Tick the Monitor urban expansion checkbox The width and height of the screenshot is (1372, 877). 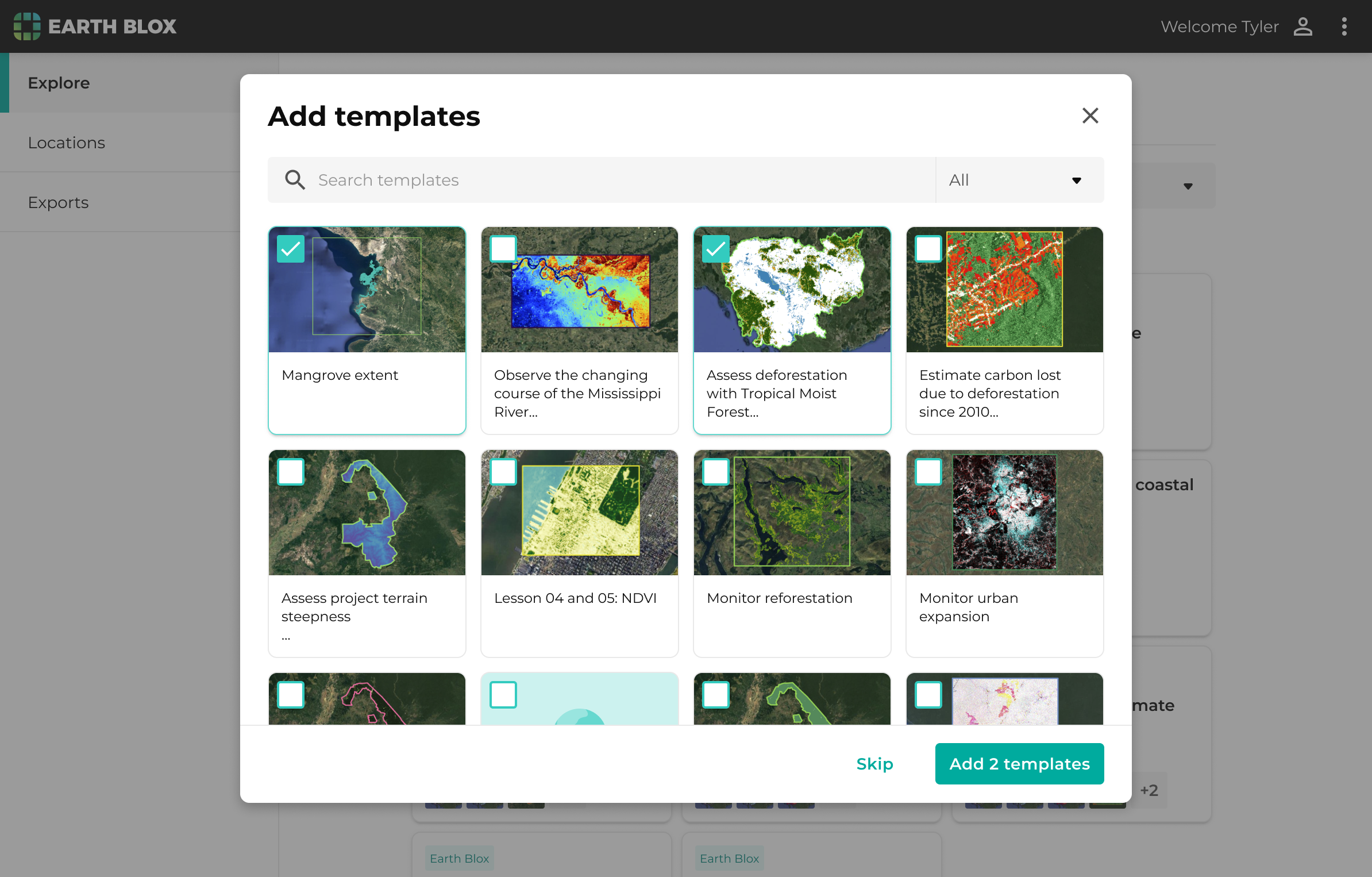pyautogui.click(x=928, y=472)
